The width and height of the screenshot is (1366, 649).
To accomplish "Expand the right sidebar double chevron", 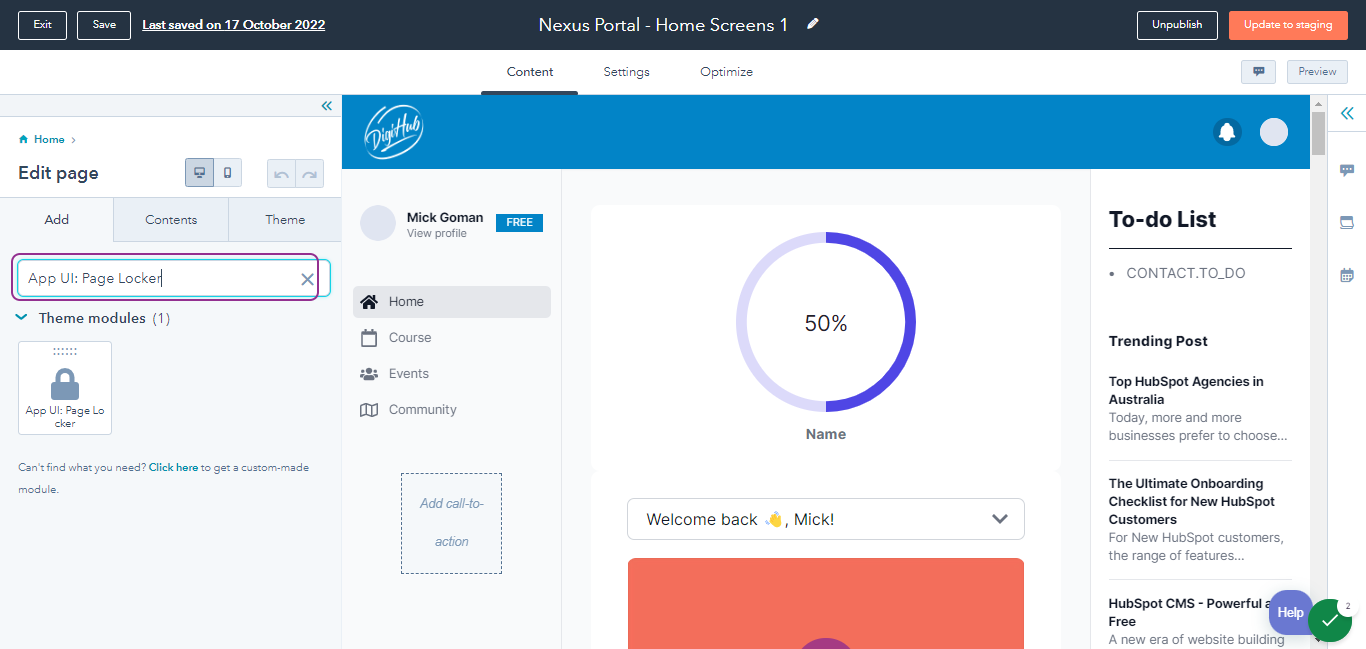I will click(x=1347, y=113).
